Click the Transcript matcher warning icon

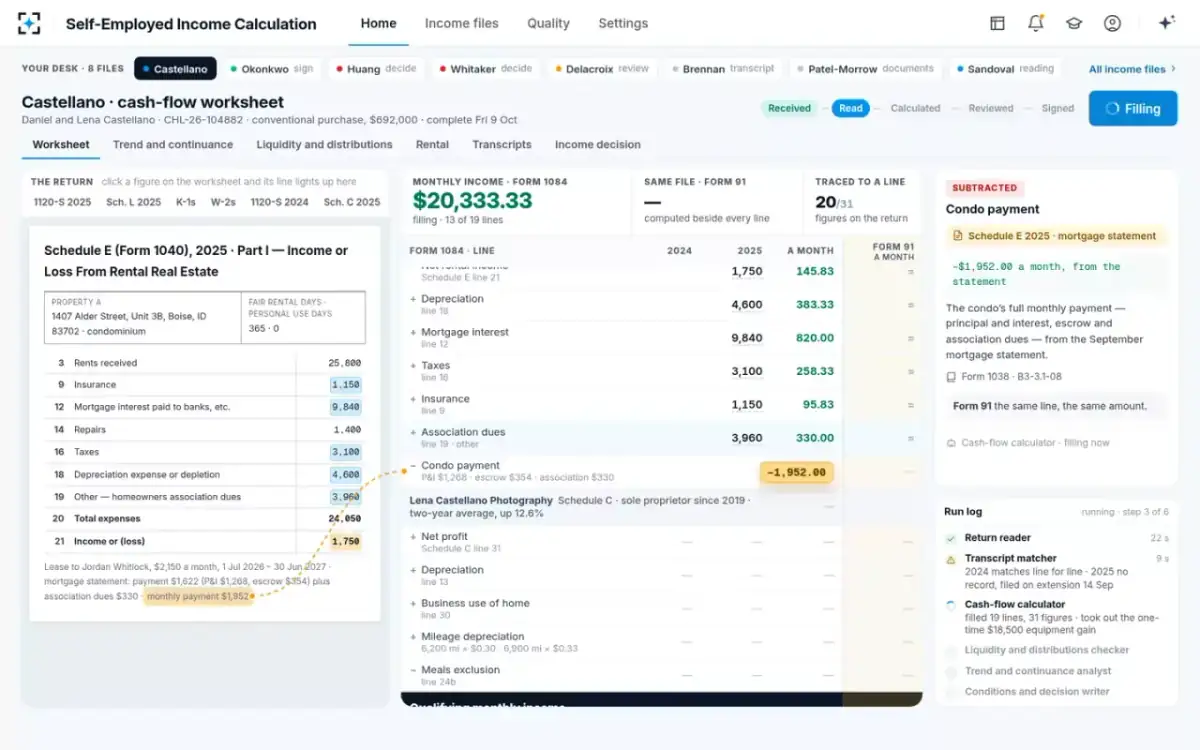(951, 559)
